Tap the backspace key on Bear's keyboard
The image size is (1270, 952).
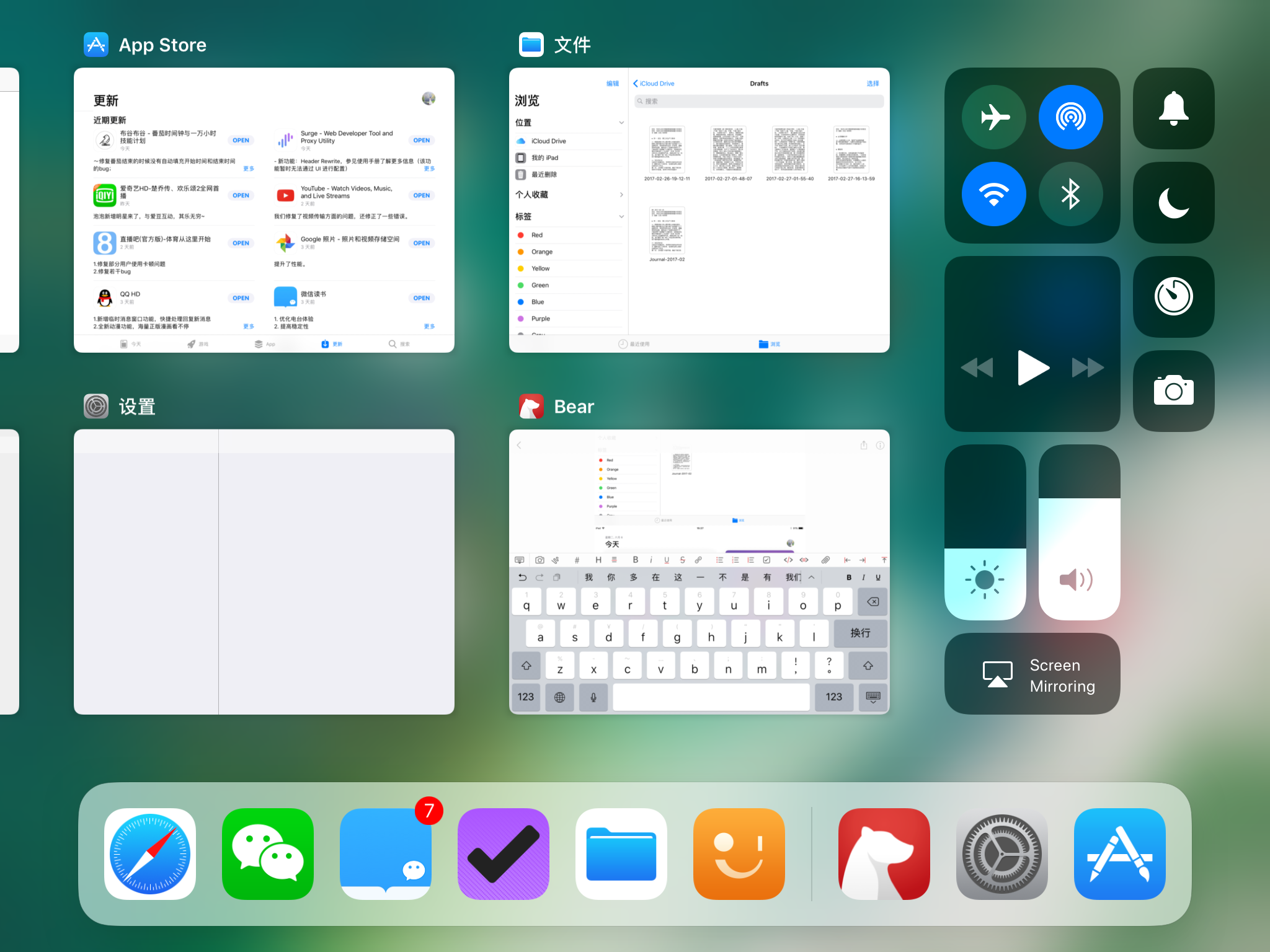(873, 602)
